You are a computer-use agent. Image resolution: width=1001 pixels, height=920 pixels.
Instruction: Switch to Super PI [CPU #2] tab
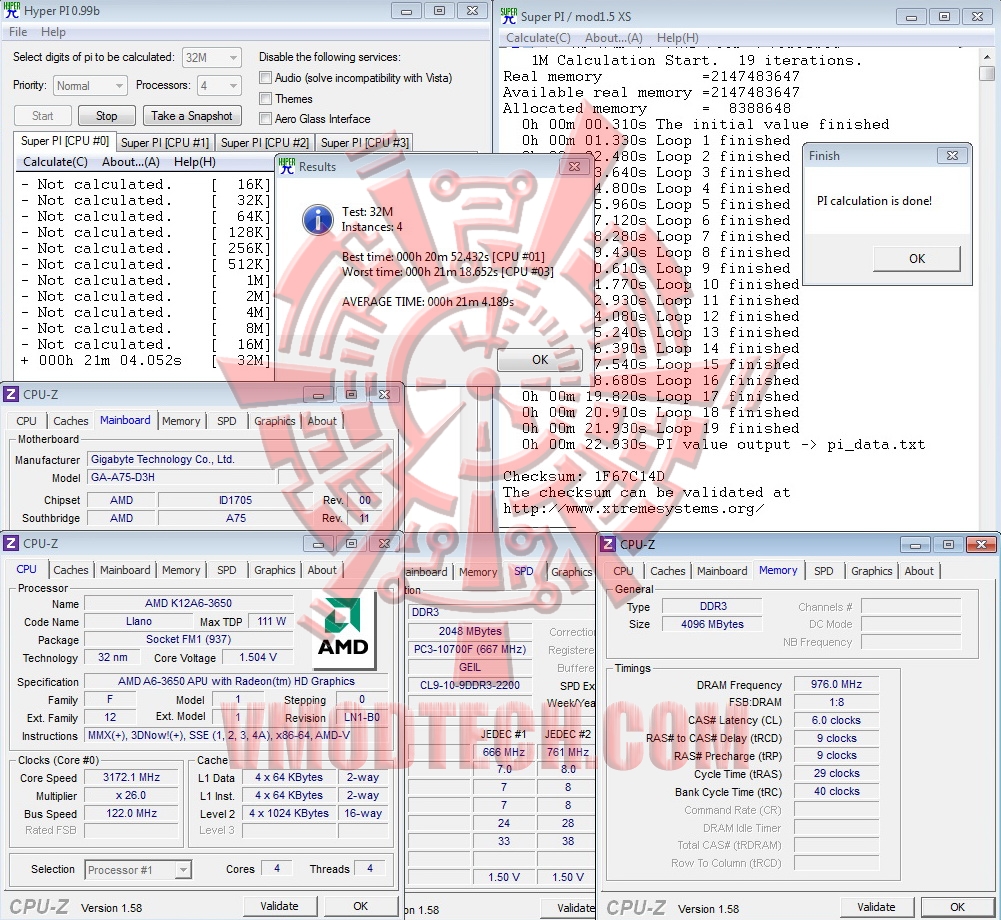coord(264,142)
